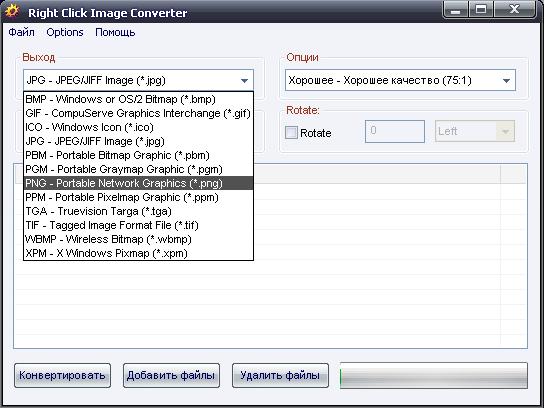The width and height of the screenshot is (544, 408).
Task: Minimize the converter window
Action: pyautogui.click(x=456, y=10)
